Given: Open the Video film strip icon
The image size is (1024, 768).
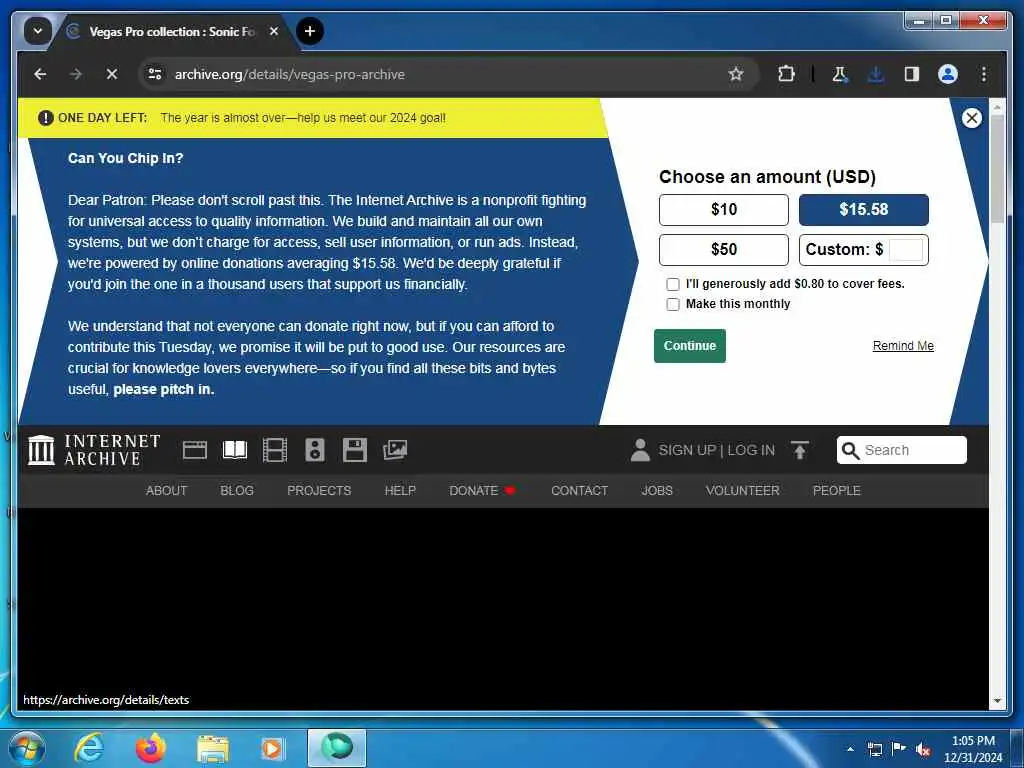Looking at the screenshot, I should (274, 450).
